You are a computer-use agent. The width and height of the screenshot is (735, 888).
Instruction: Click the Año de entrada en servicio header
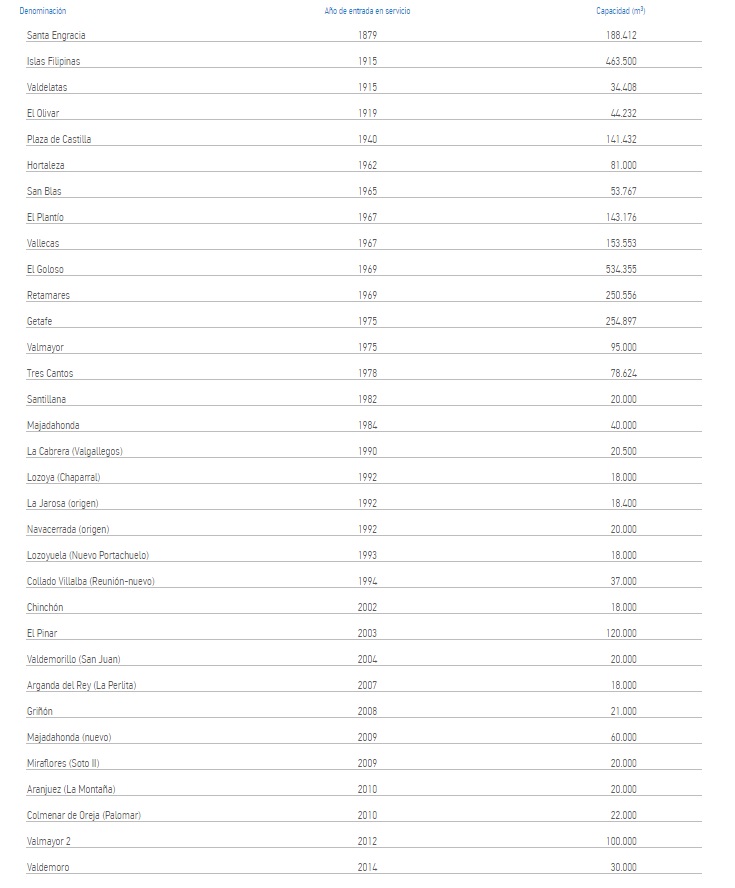367,10
